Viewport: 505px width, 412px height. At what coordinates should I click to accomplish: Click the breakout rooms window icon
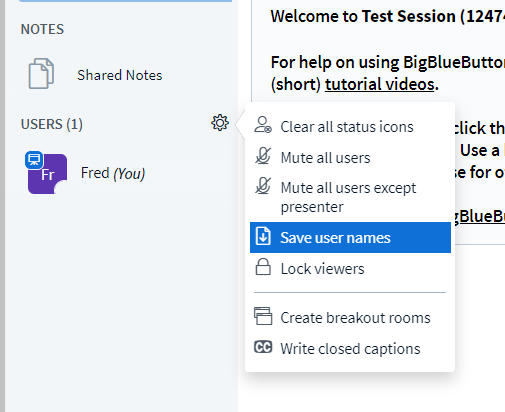[263, 316]
